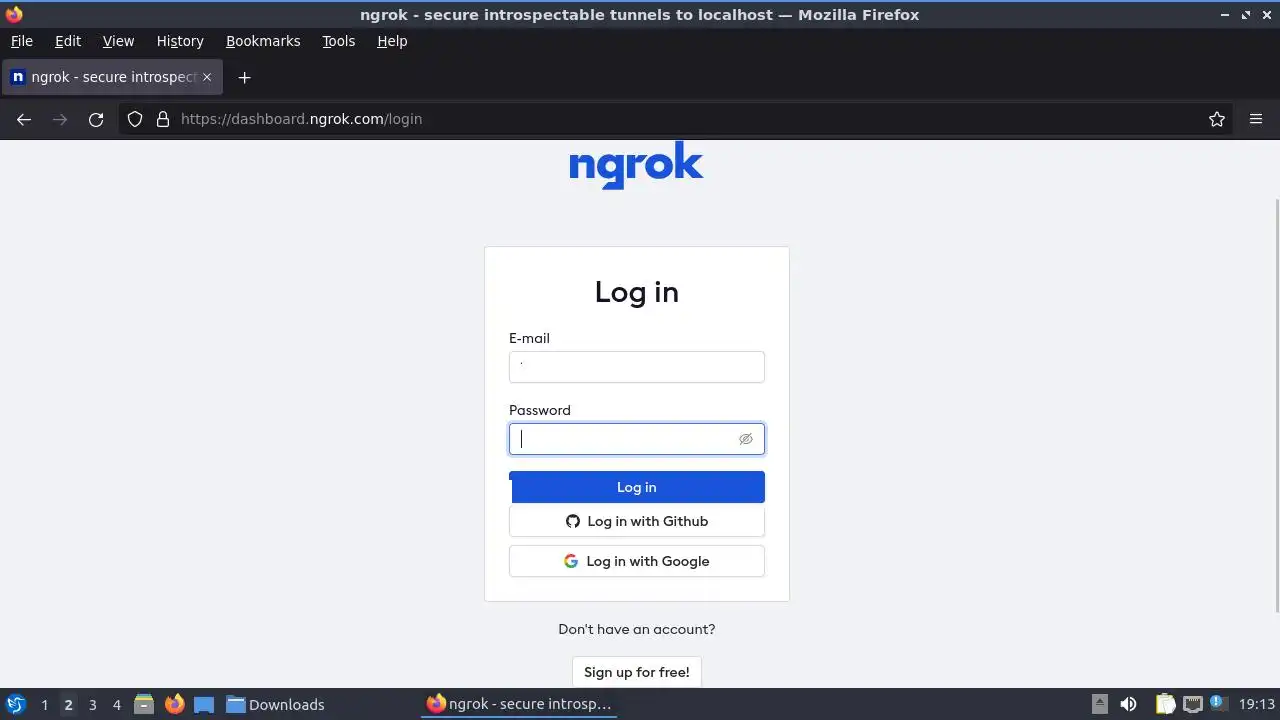Screen dimensions: 1280x720
Task: Click the browser forward arrow
Action: tap(60, 119)
